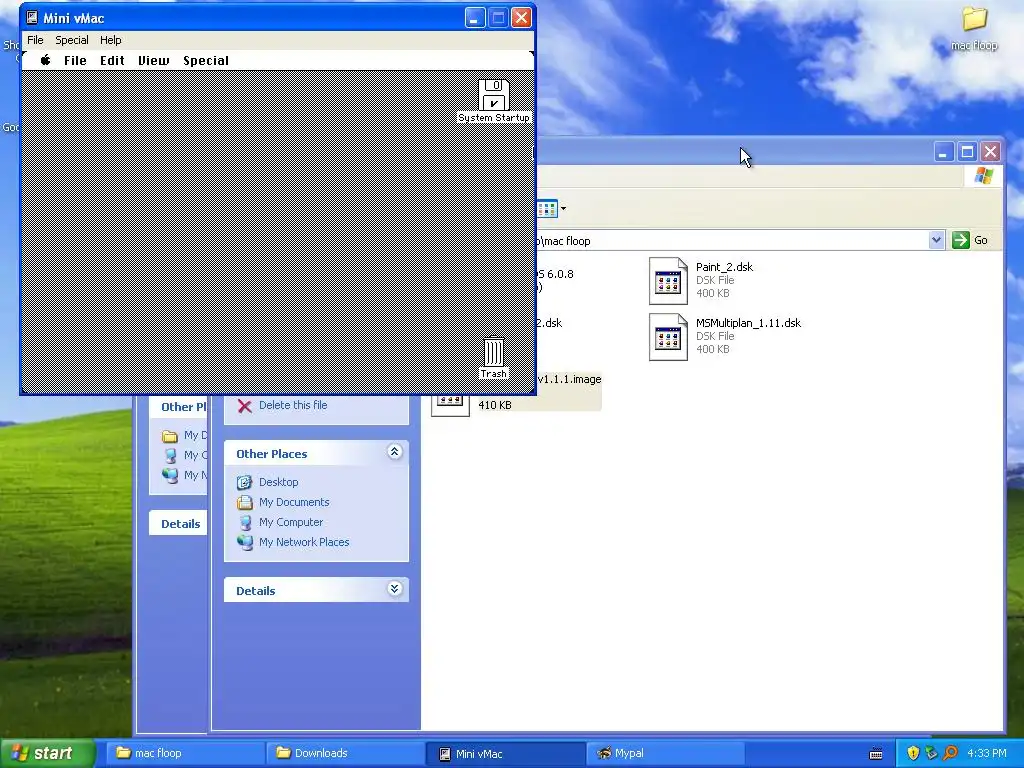Image resolution: width=1024 pixels, height=768 pixels.
Task: Expand the Explorer address bar dropdown
Action: (x=936, y=240)
